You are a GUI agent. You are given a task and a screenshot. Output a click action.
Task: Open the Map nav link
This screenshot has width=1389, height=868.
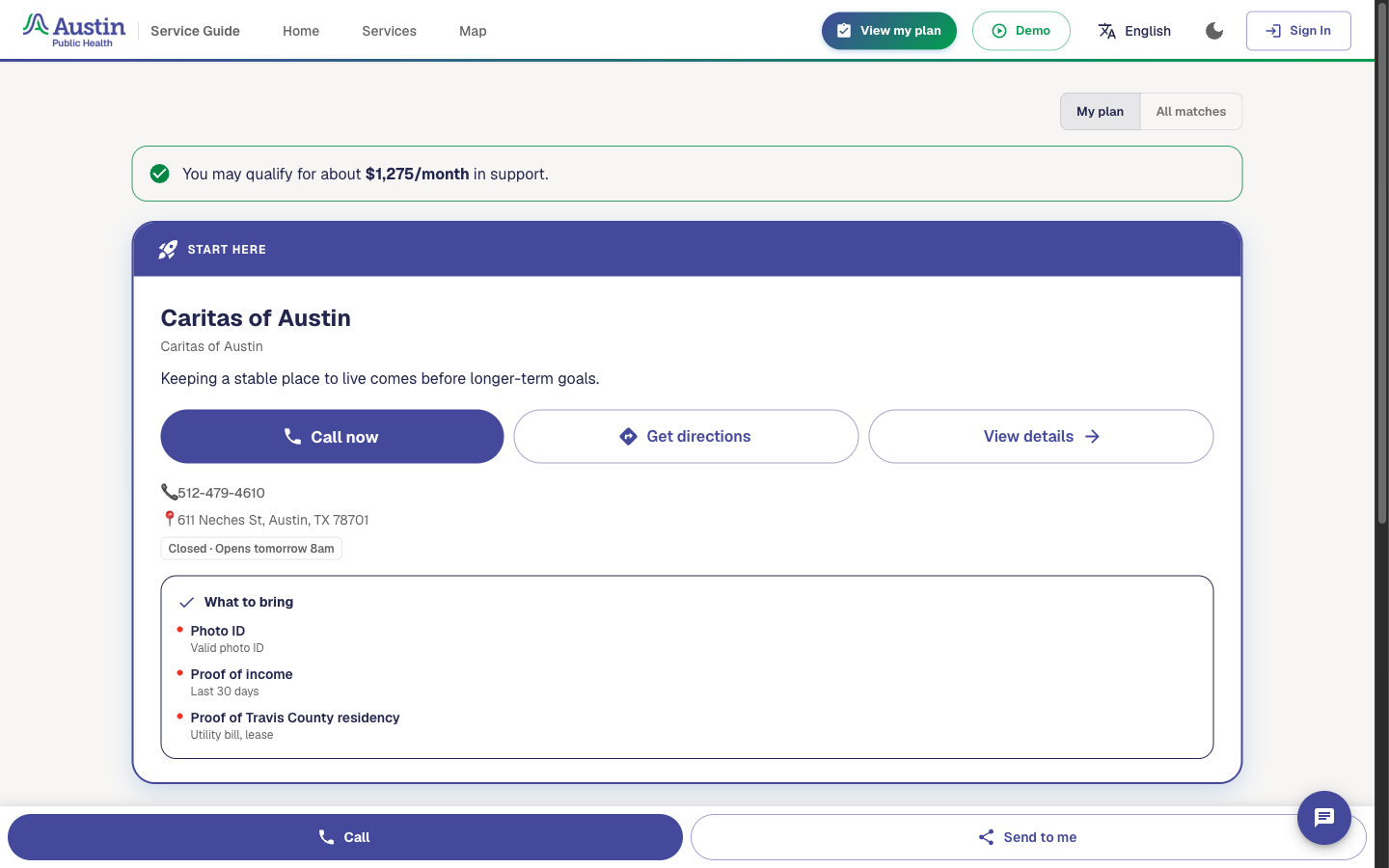click(473, 31)
